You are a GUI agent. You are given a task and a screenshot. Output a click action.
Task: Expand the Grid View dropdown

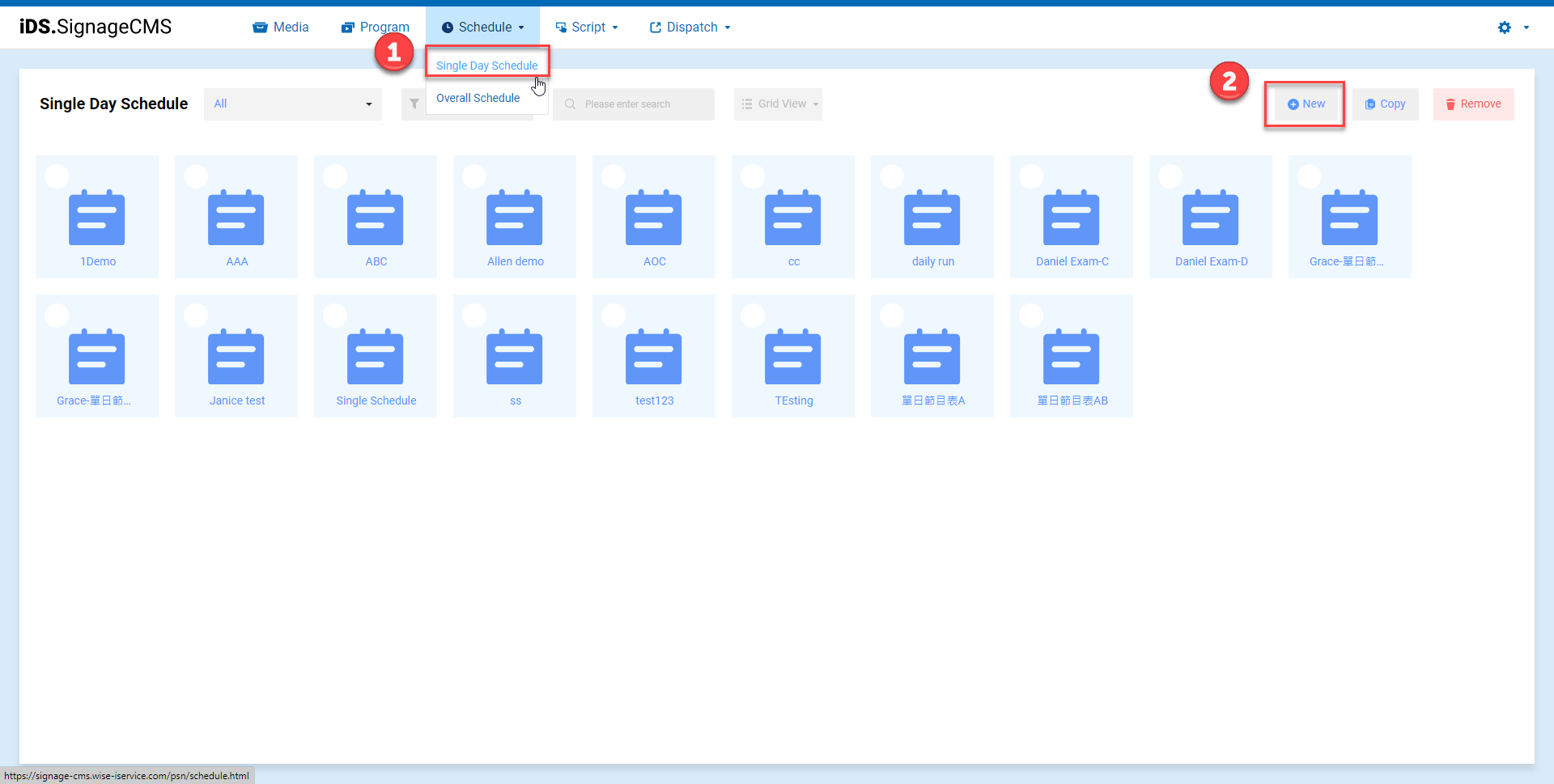[x=779, y=104]
